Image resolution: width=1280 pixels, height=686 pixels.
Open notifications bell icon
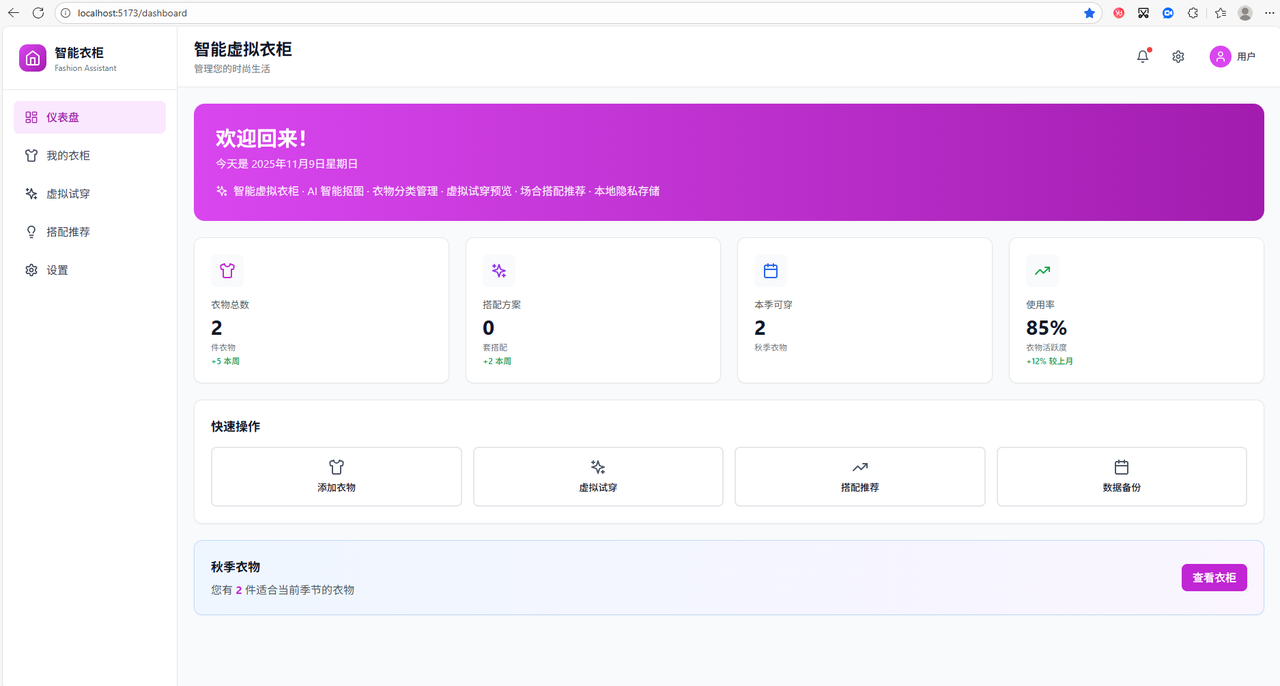click(x=1143, y=57)
